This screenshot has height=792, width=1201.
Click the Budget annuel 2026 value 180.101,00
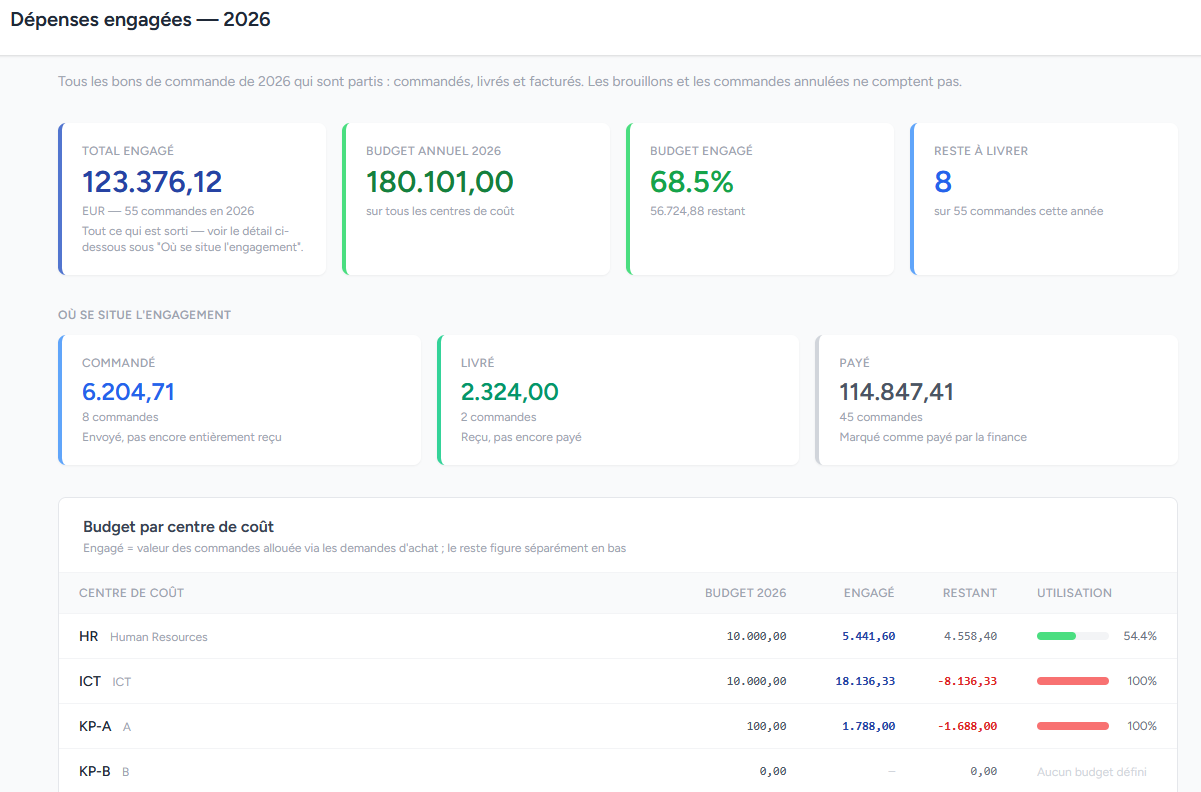[x=440, y=182]
